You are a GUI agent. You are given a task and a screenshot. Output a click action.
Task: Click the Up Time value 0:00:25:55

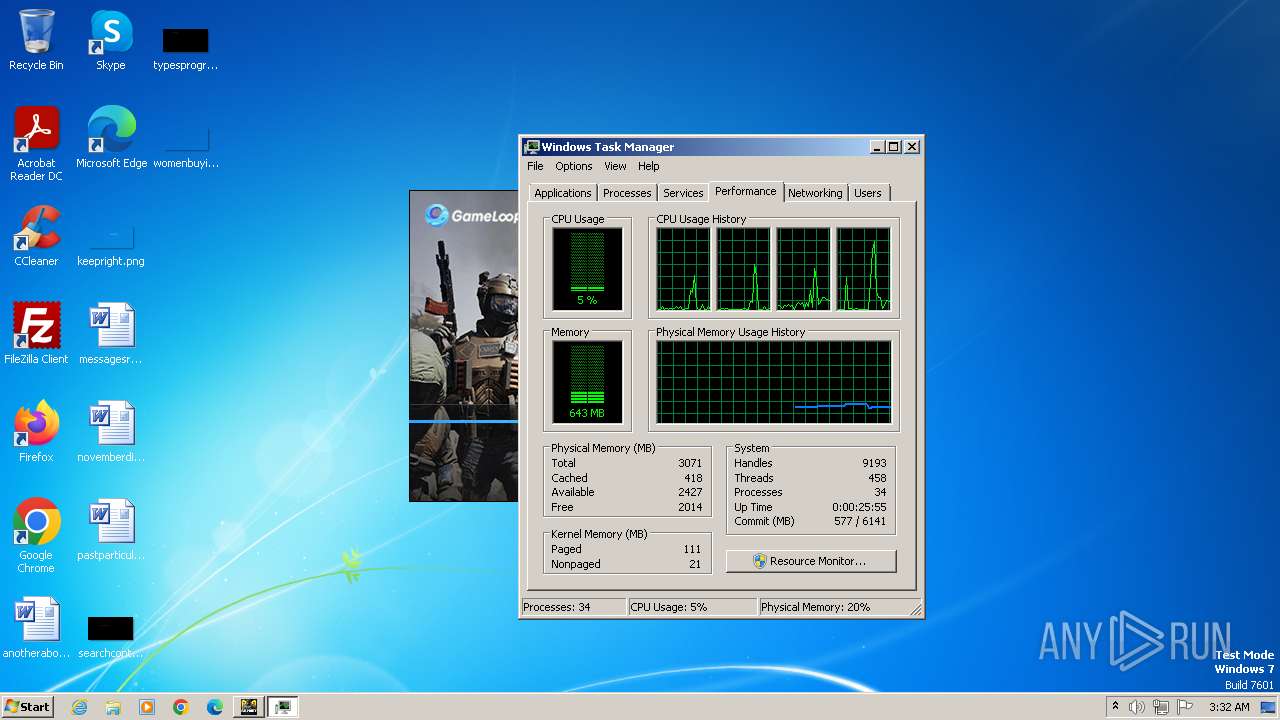coord(859,507)
